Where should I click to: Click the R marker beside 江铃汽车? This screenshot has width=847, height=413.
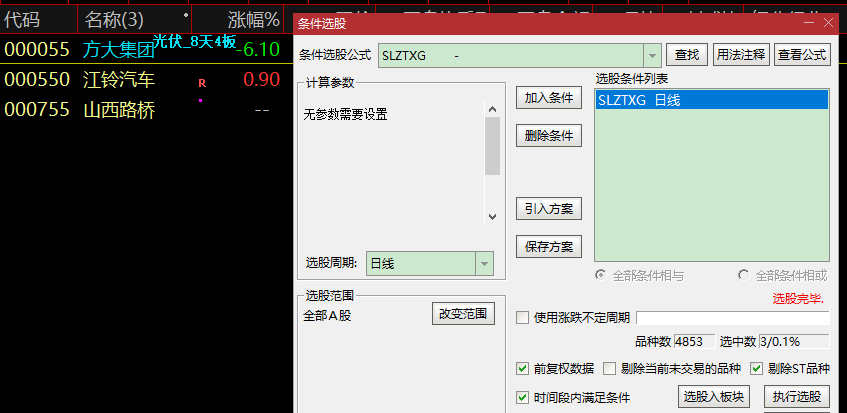click(202, 83)
